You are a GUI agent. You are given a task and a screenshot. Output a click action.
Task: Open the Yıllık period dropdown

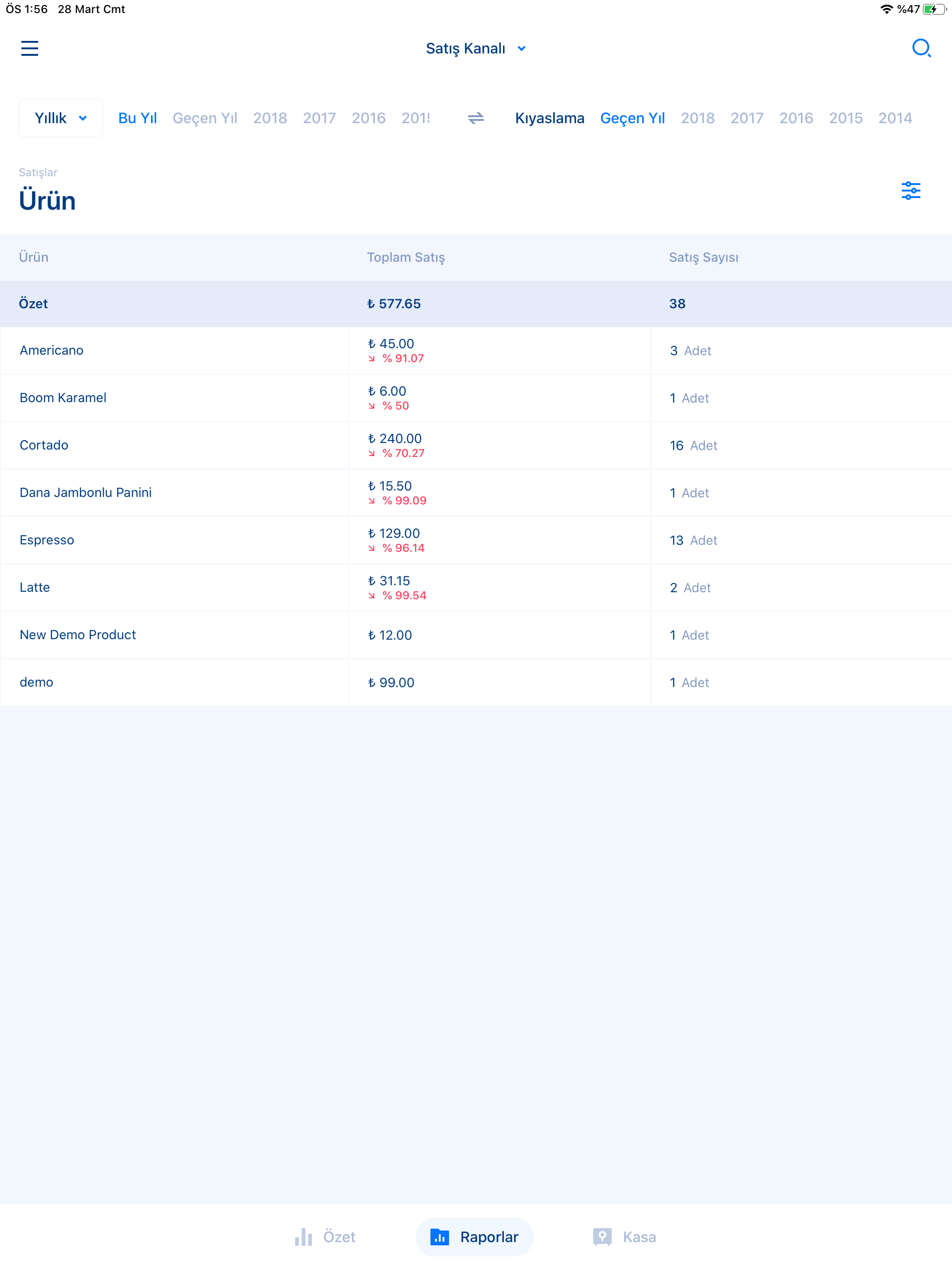pyautogui.click(x=60, y=118)
